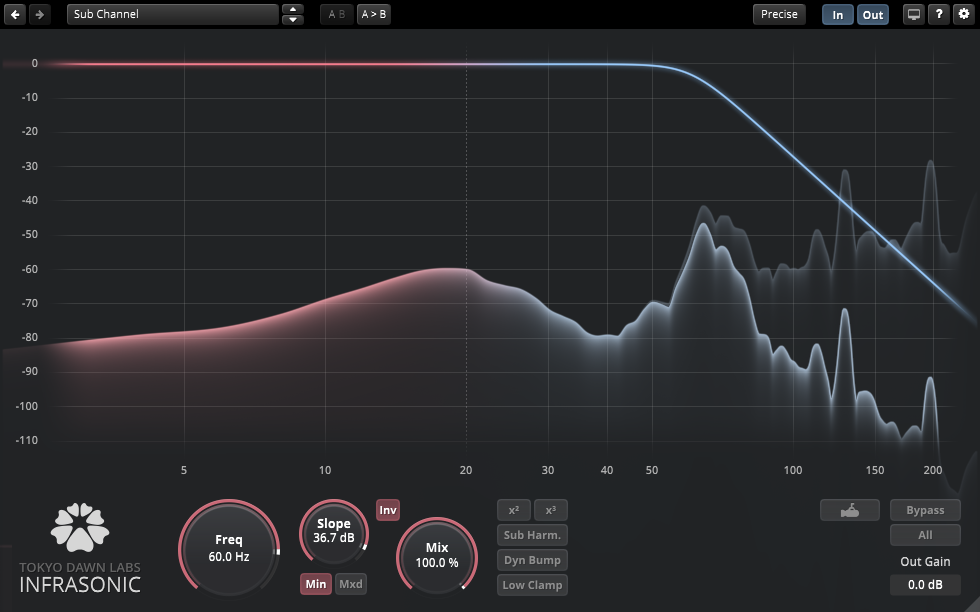
Task: Click the Out Gain label
Action: pyautogui.click(x=925, y=561)
